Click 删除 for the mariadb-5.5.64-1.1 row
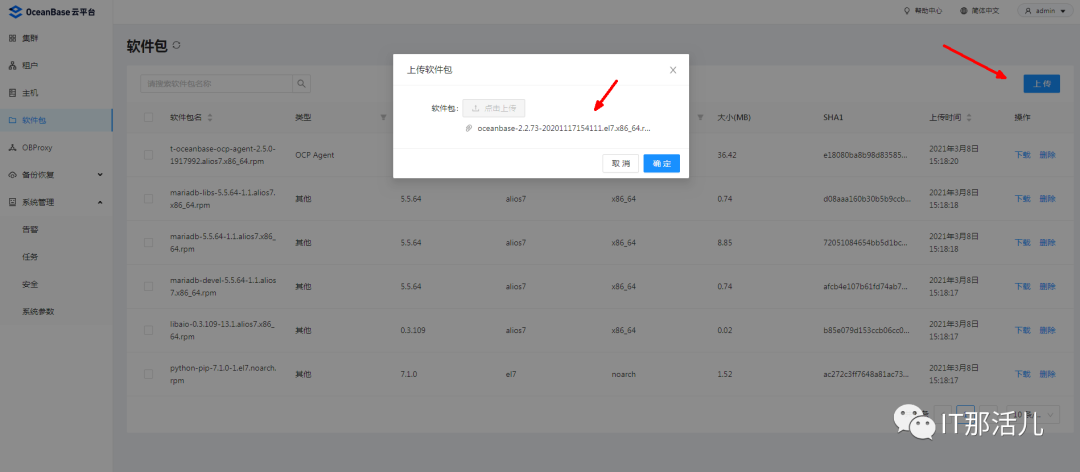This screenshot has height=472, width=1080. click(x=1047, y=243)
